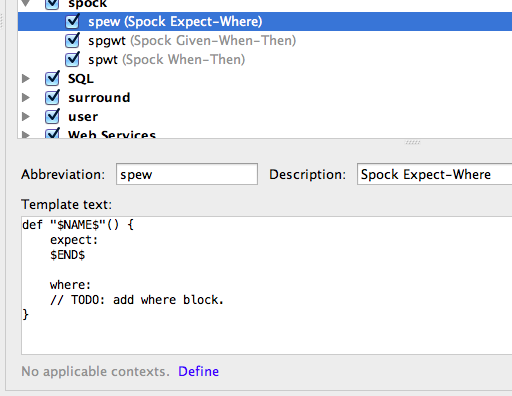Click the 'Abbreviation:' label
The width and height of the screenshot is (512, 396).
[63, 174]
